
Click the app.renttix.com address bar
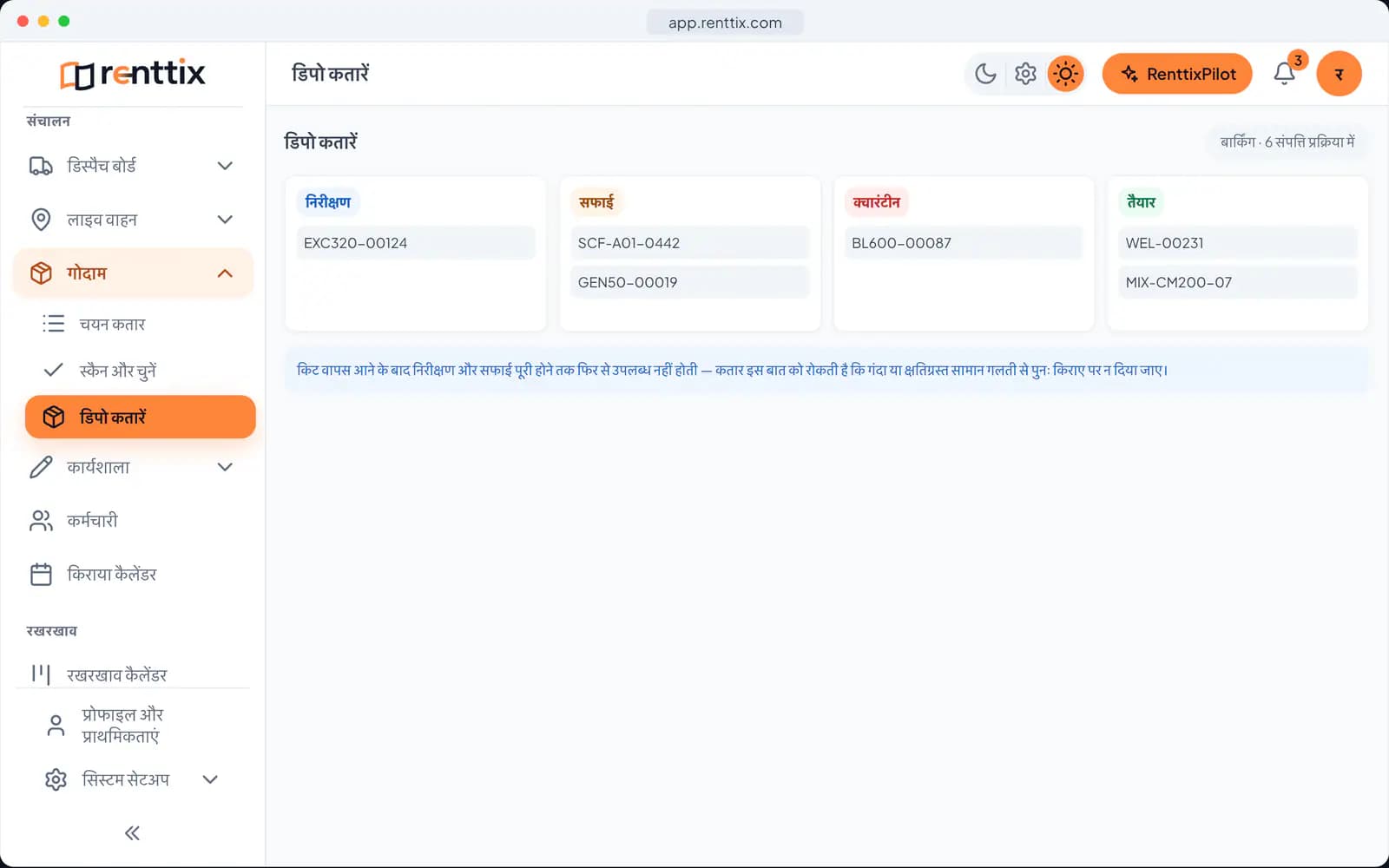pyautogui.click(x=725, y=23)
